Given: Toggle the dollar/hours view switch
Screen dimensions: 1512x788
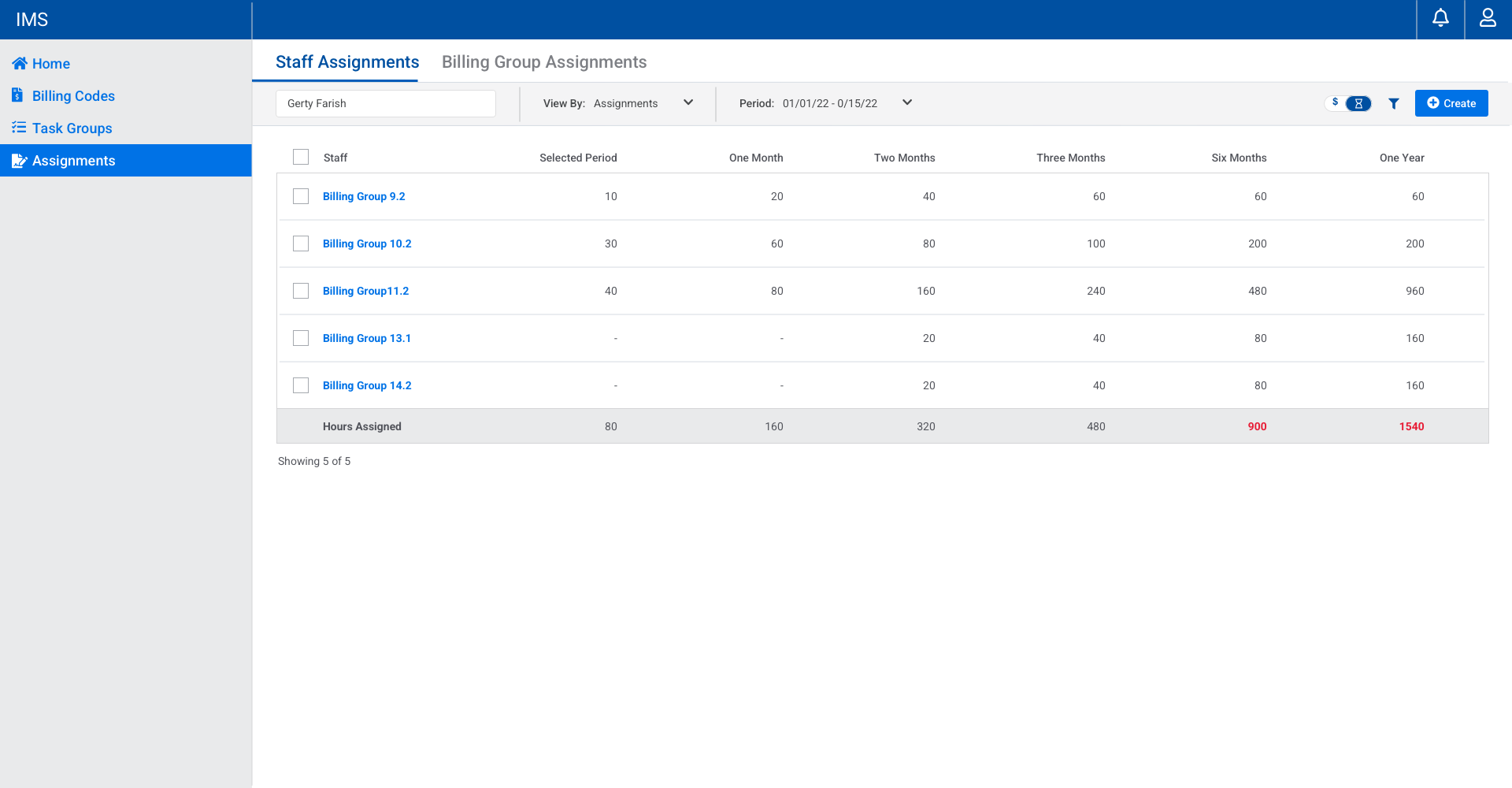Looking at the screenshot, I should [x=1348, y=103].
